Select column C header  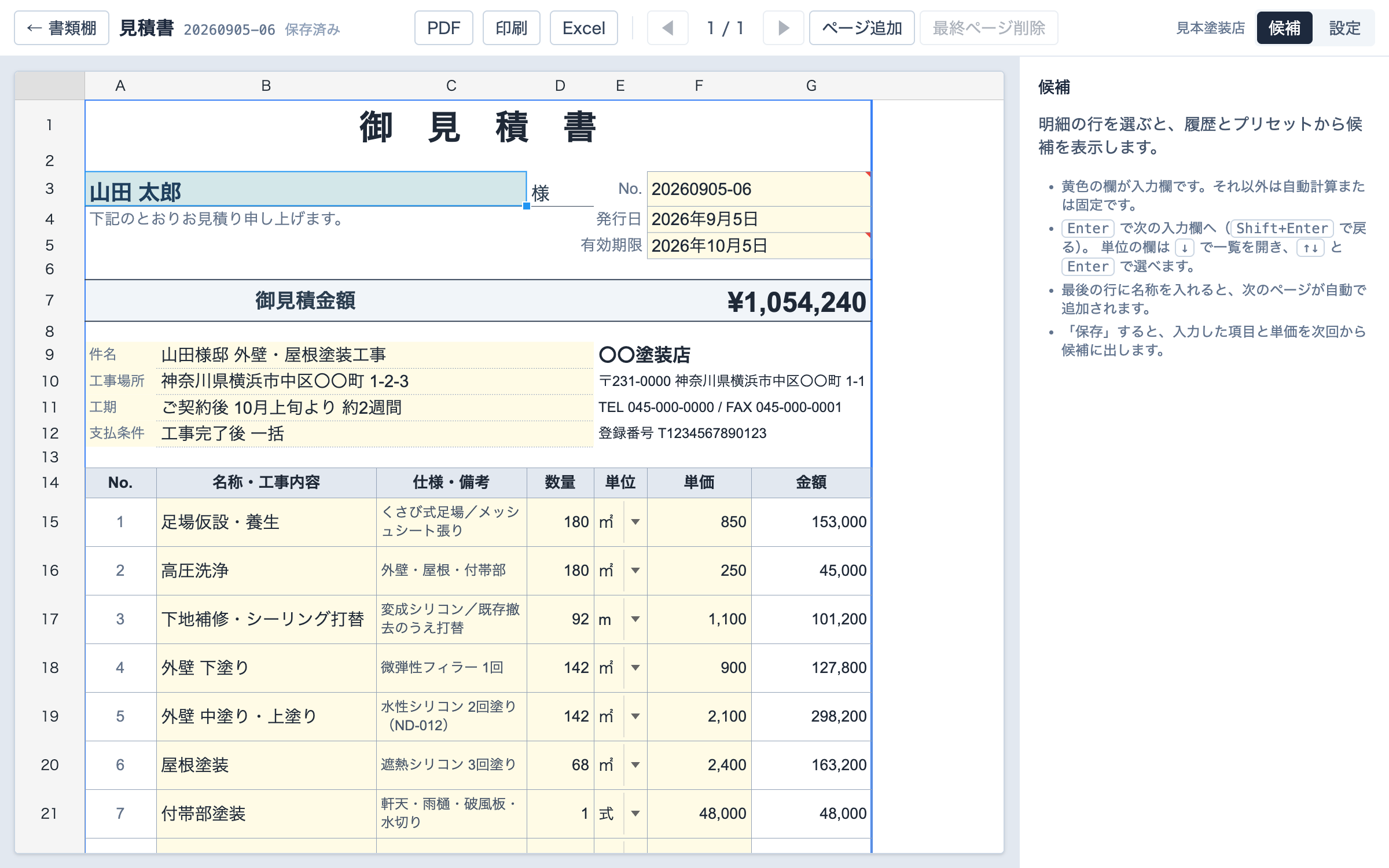pos(451,86)
